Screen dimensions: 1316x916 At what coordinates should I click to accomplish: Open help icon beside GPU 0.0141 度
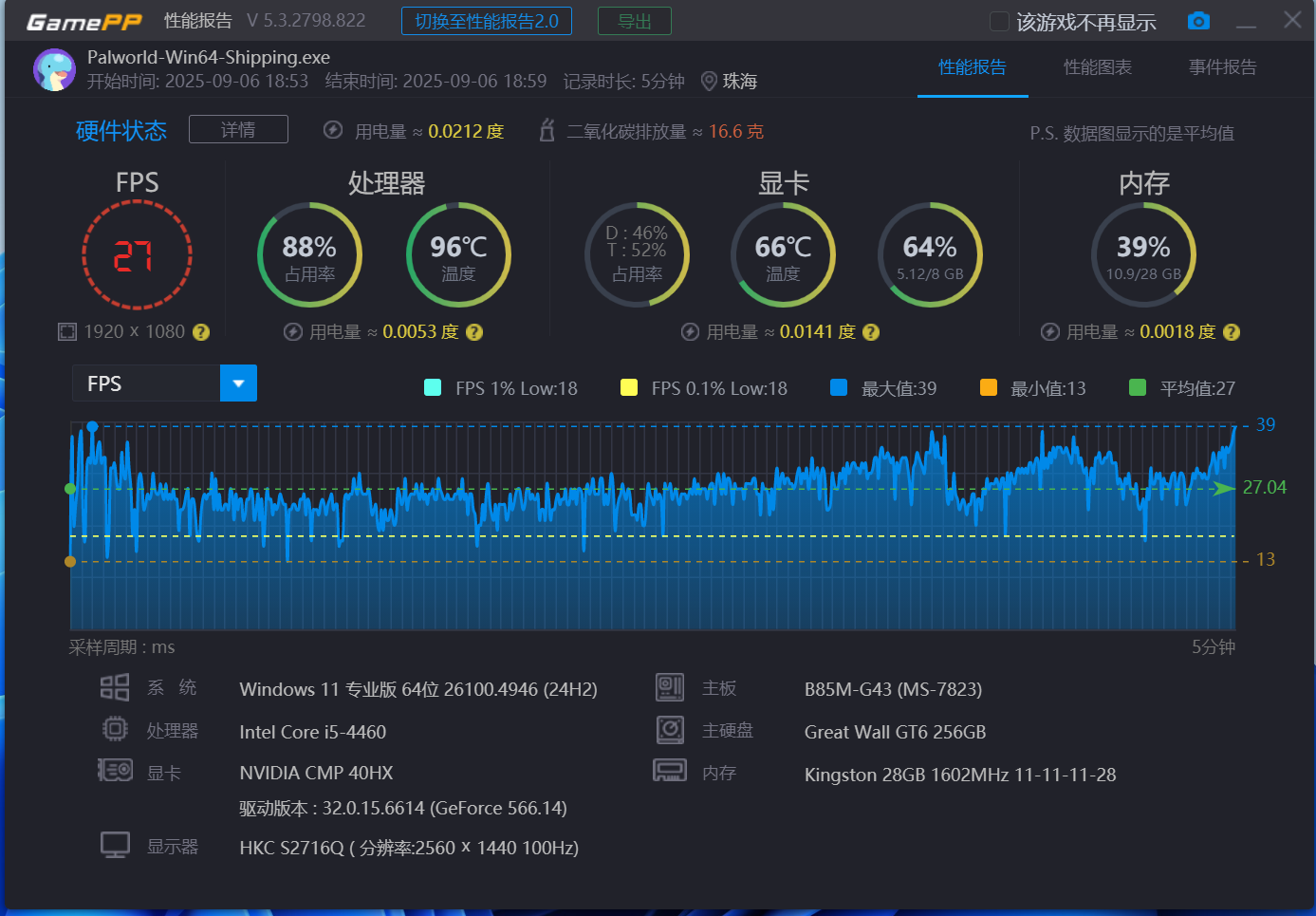871,332
